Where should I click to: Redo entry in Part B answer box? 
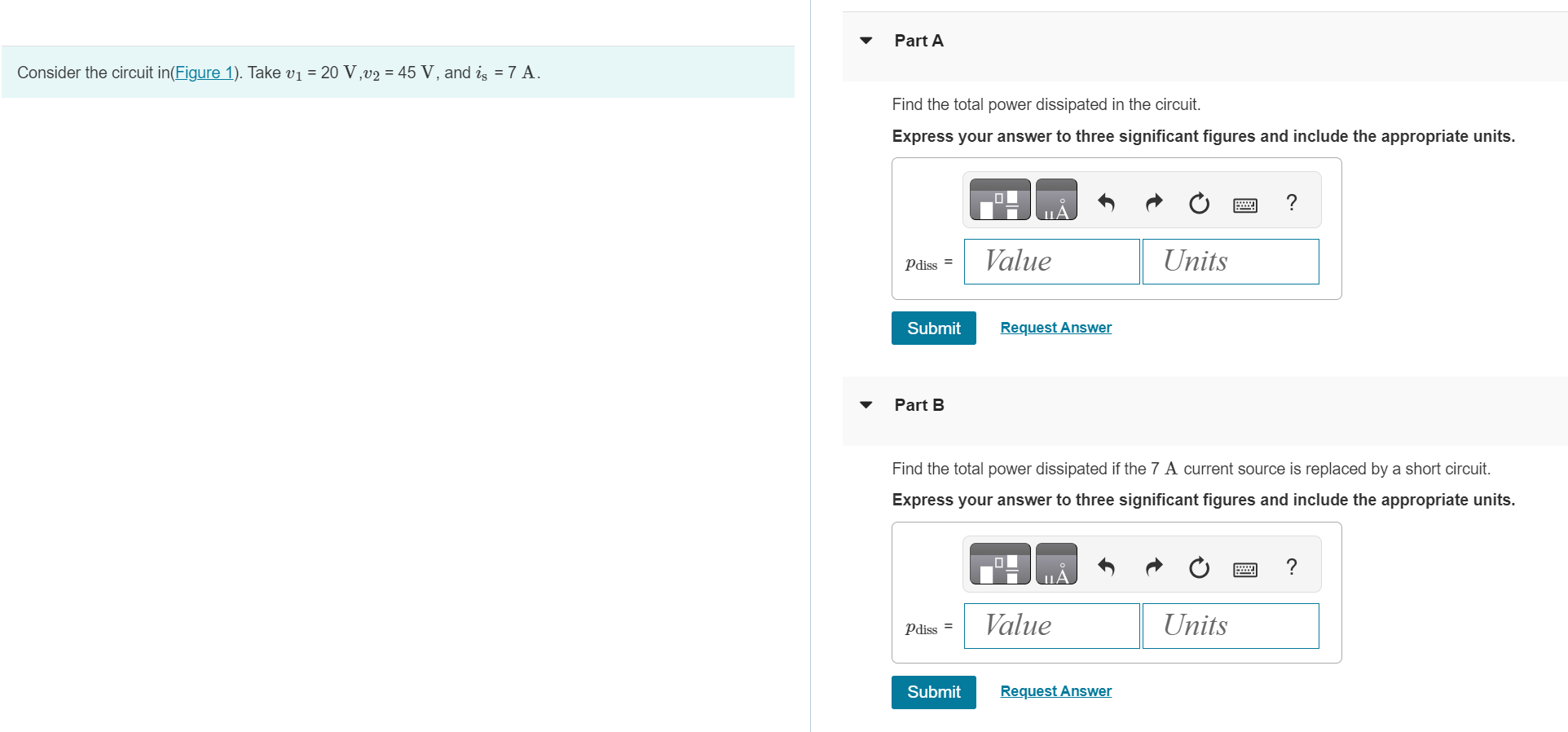pyautogui.click(x=1153, y=567)
